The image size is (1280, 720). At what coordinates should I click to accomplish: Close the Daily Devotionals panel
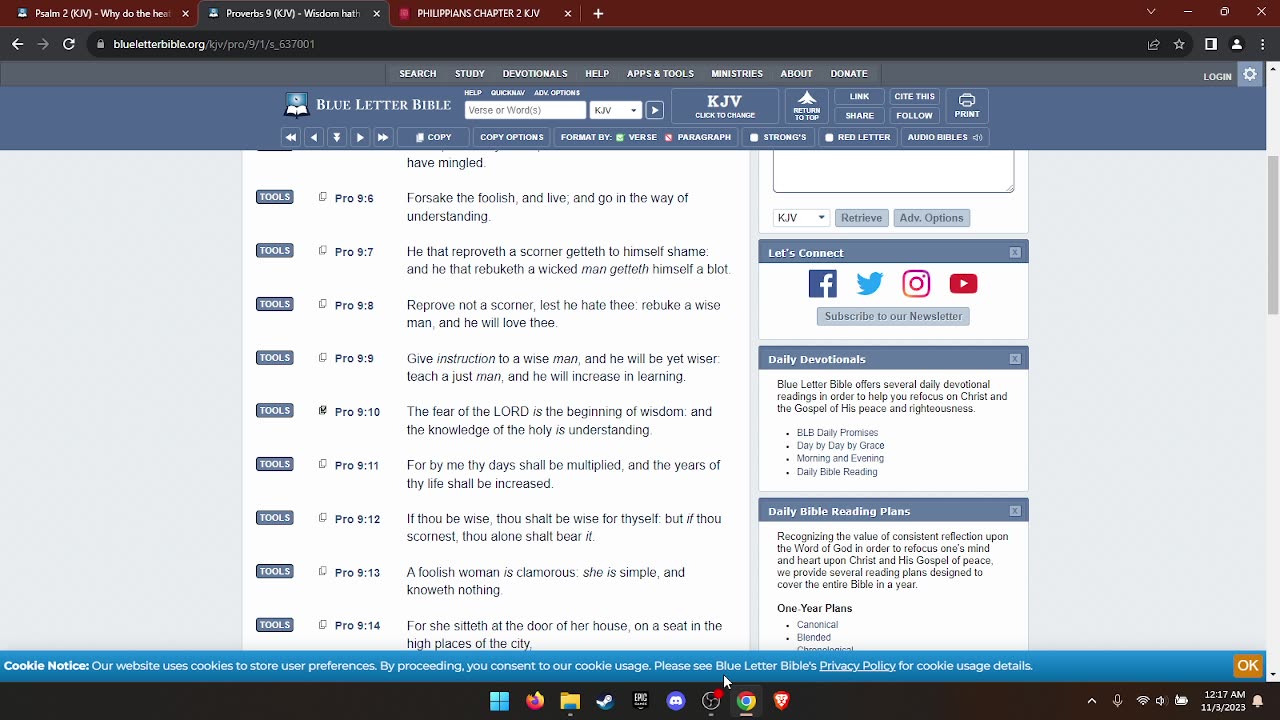tap(1015, 359)
